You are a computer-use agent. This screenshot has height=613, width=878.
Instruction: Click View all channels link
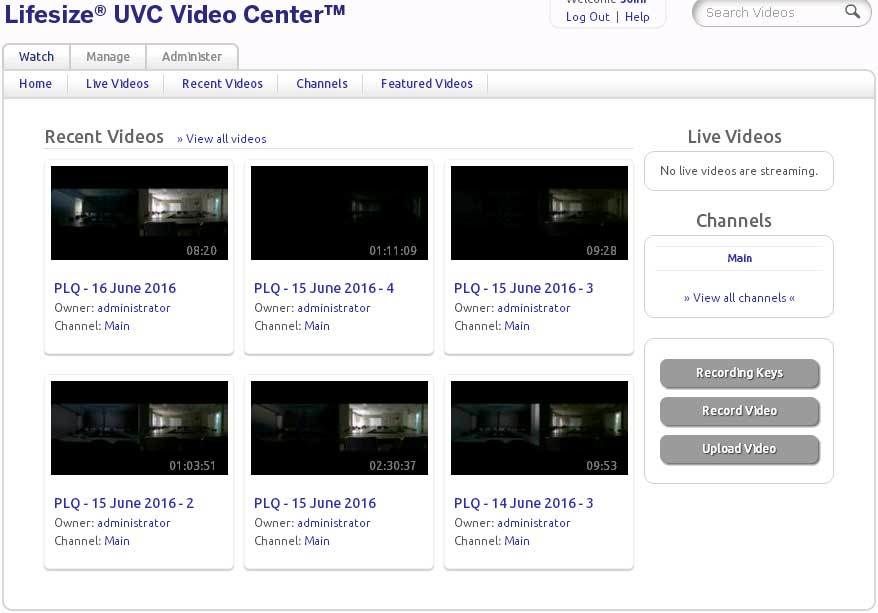[x=739, y=298]
